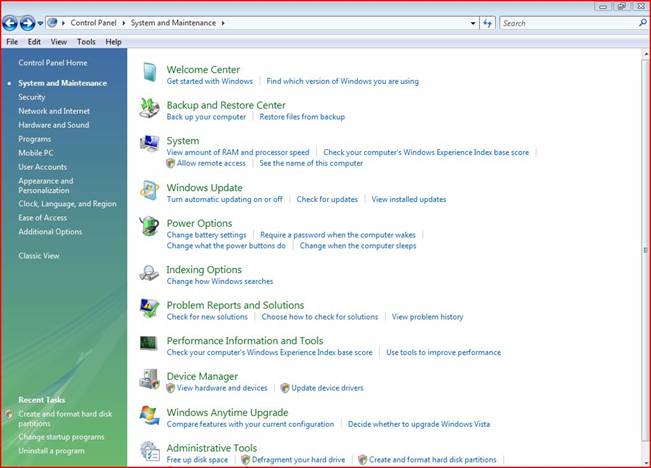This screenshot has width=651, height=468.
Task: Select the Power Options icon
Action: (149, 226)
